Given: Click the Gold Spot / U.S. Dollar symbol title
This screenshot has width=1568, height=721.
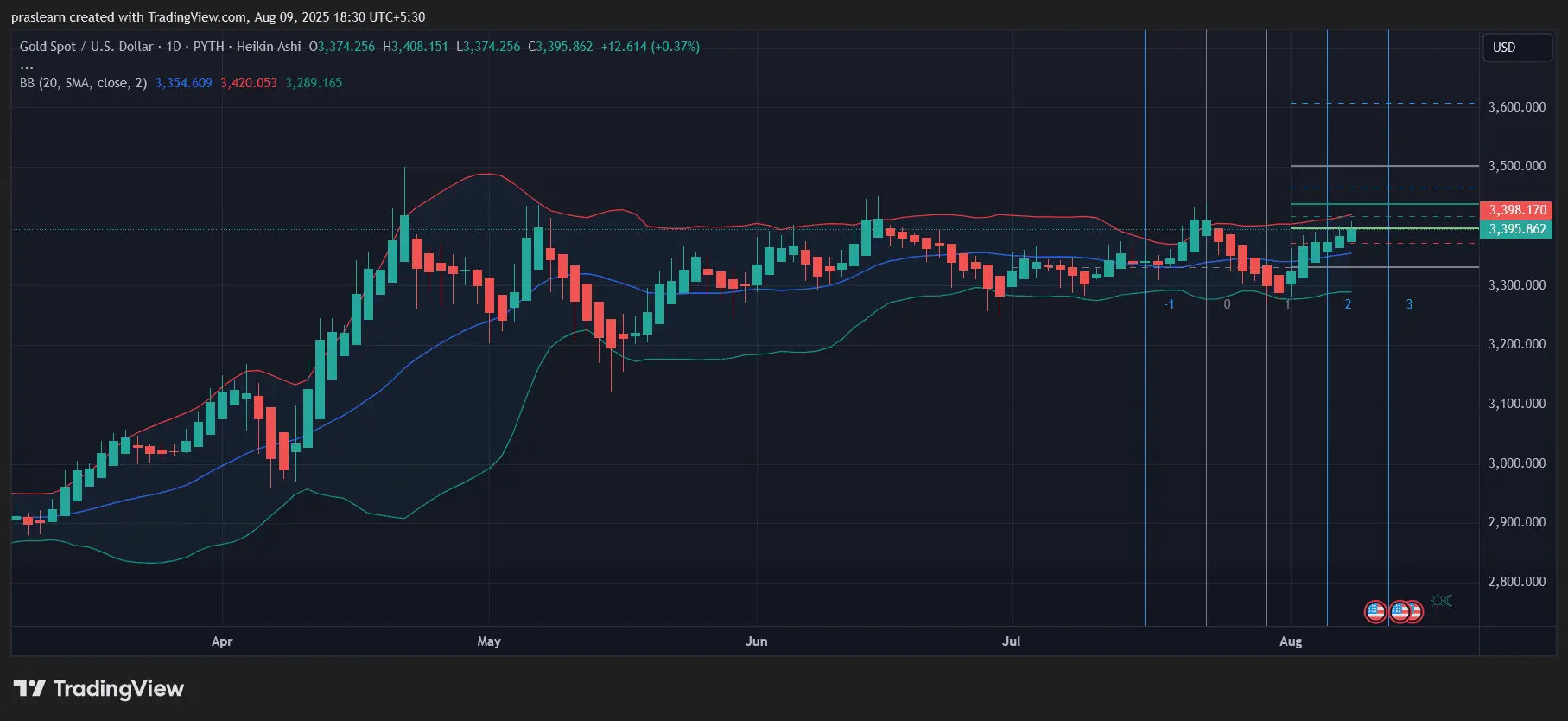Looking at the screenshot, I should point(86,47).
